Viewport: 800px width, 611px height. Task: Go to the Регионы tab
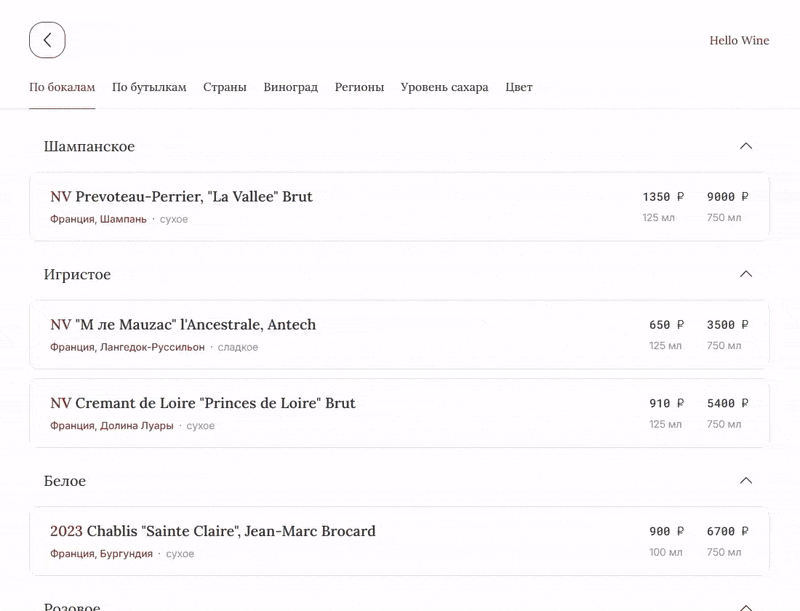coord(359,87)
